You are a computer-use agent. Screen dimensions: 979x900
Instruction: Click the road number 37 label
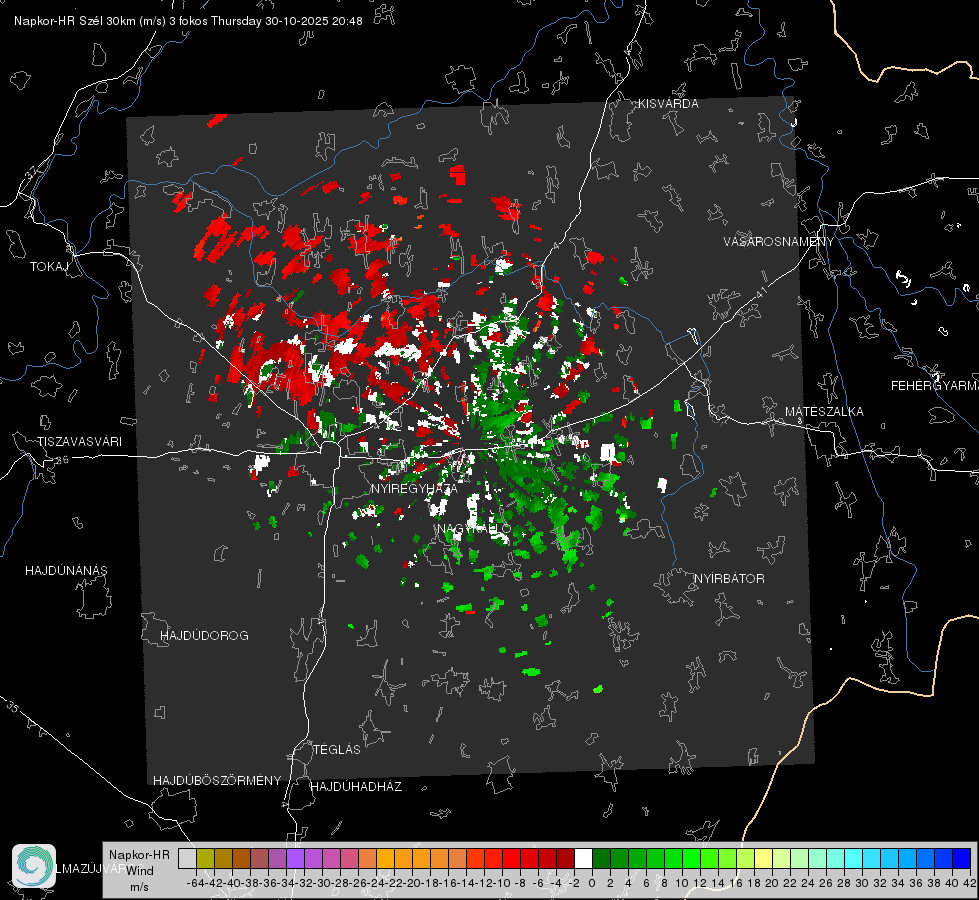click(31, 172)
